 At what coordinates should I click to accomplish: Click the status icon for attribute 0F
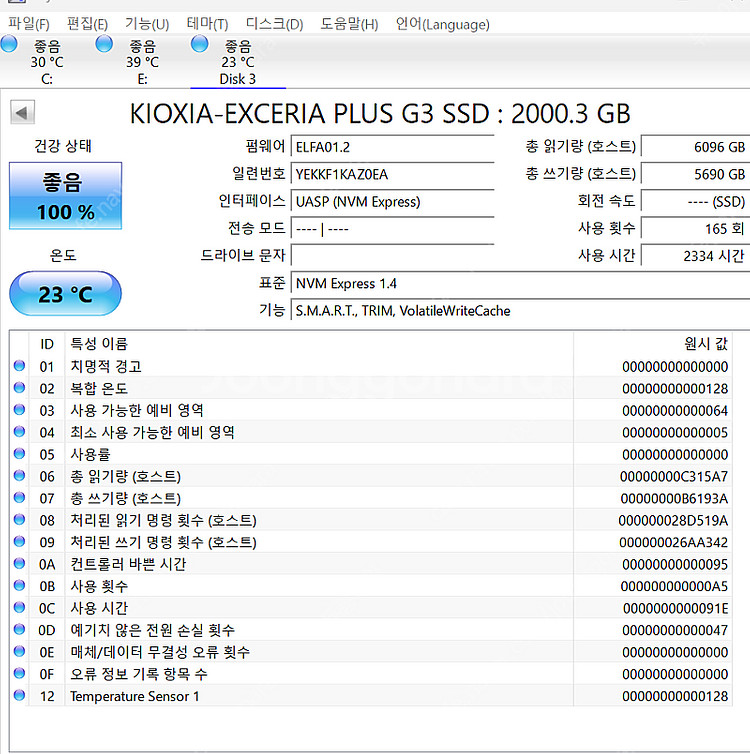click(19, 673)
